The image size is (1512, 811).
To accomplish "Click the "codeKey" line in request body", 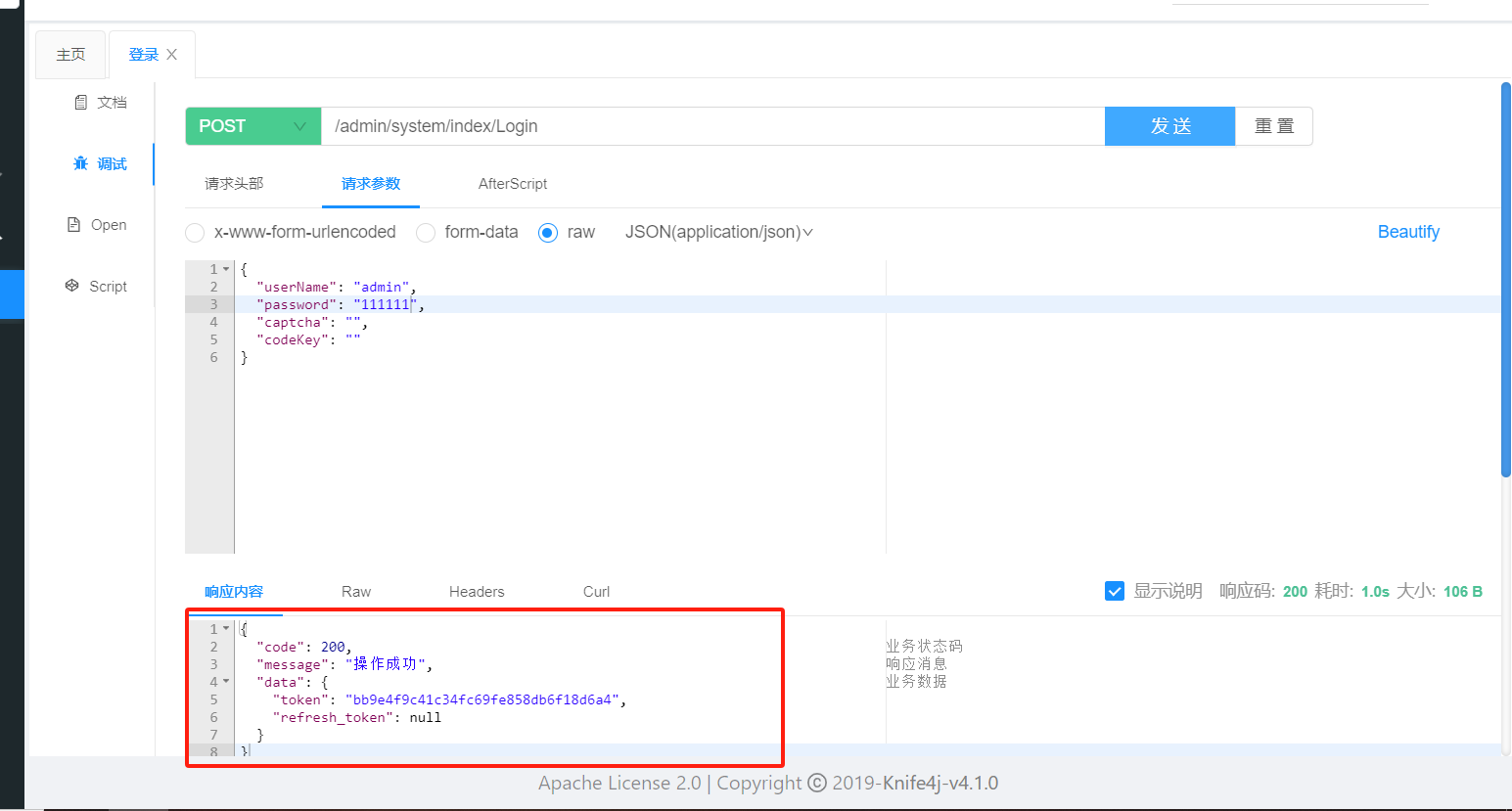I will pyautogui.click(x=308, y=339).
